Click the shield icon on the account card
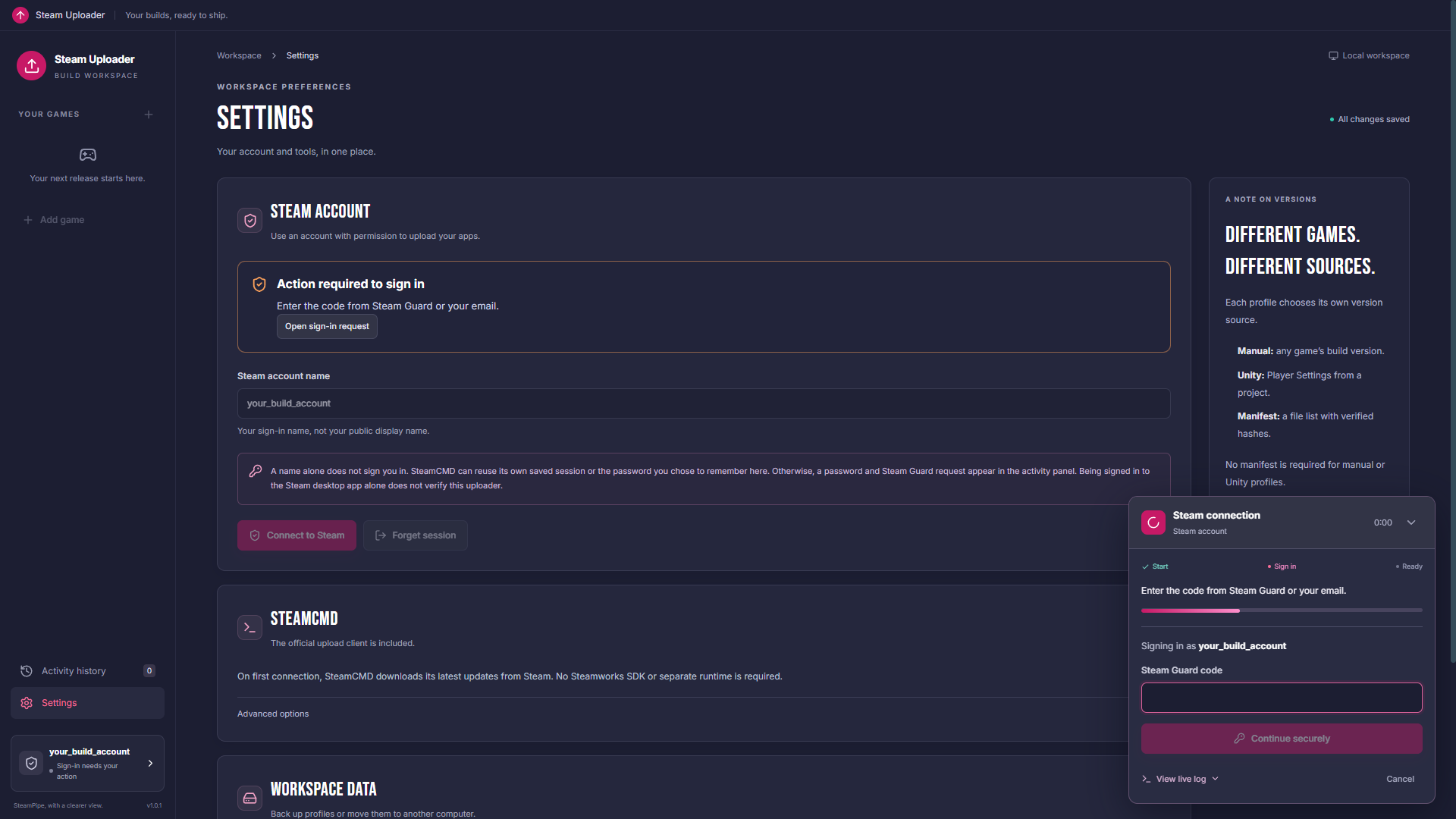1456x819 pixels. click(31, 764)
